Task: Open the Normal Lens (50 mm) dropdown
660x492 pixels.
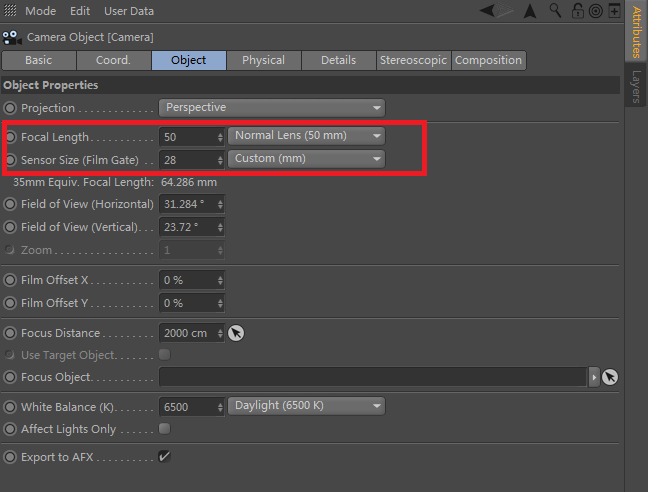Action: [x=306, y=136]
